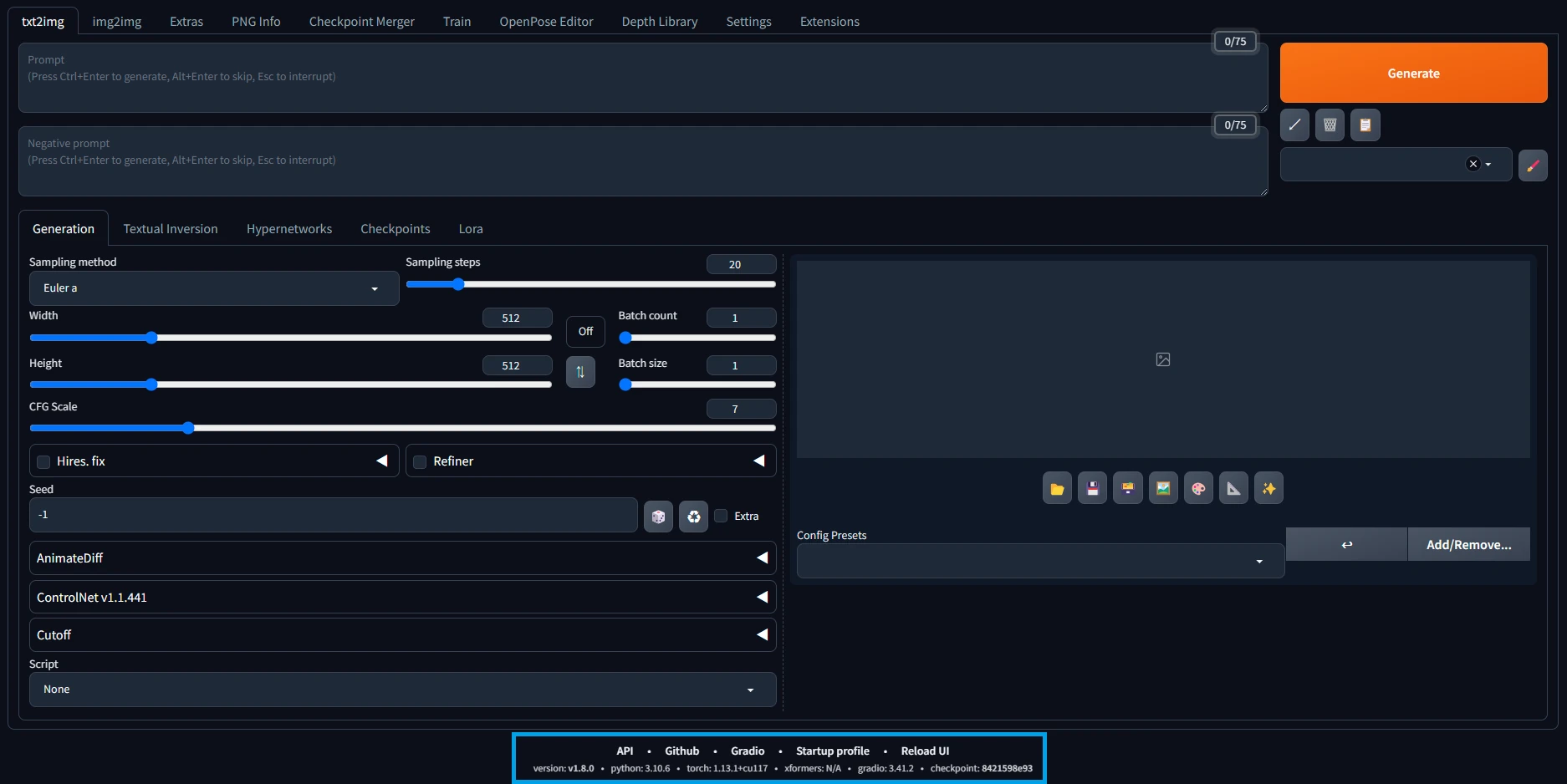Expand the Refiner section arrow

[x=759, y=461]
